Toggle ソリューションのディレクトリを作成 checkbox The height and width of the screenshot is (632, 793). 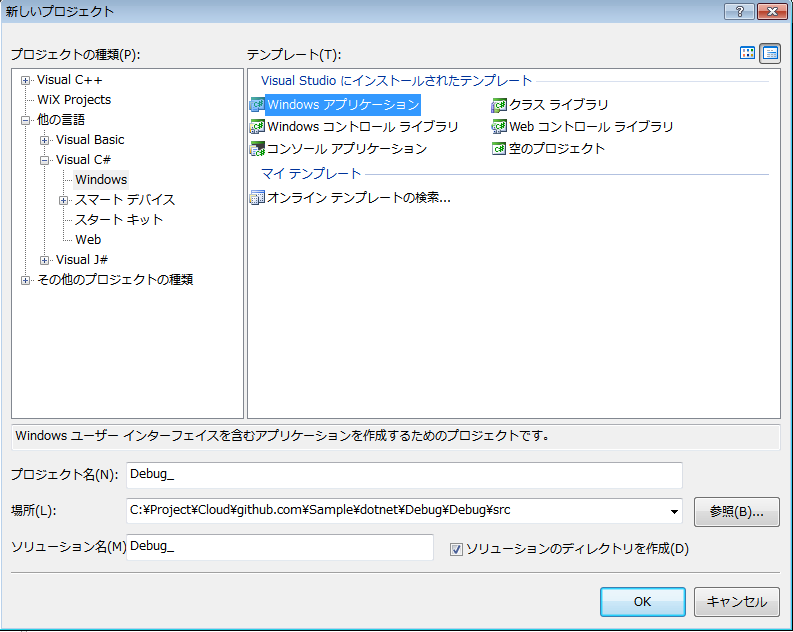pyautogui.click(x=456, y=549)
